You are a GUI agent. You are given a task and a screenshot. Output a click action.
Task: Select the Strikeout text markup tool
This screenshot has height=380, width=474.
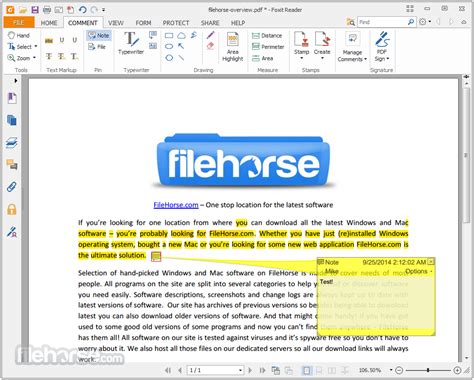coord(49,56)
